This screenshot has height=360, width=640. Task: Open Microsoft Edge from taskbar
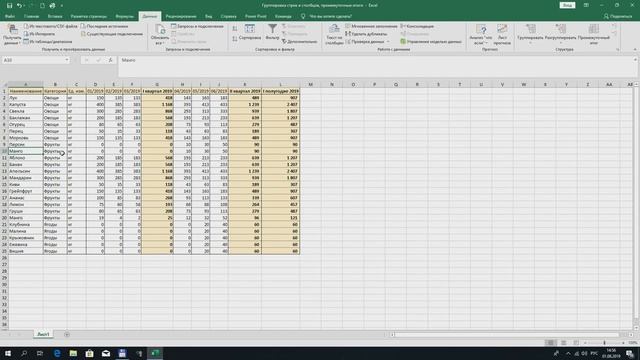57,353
